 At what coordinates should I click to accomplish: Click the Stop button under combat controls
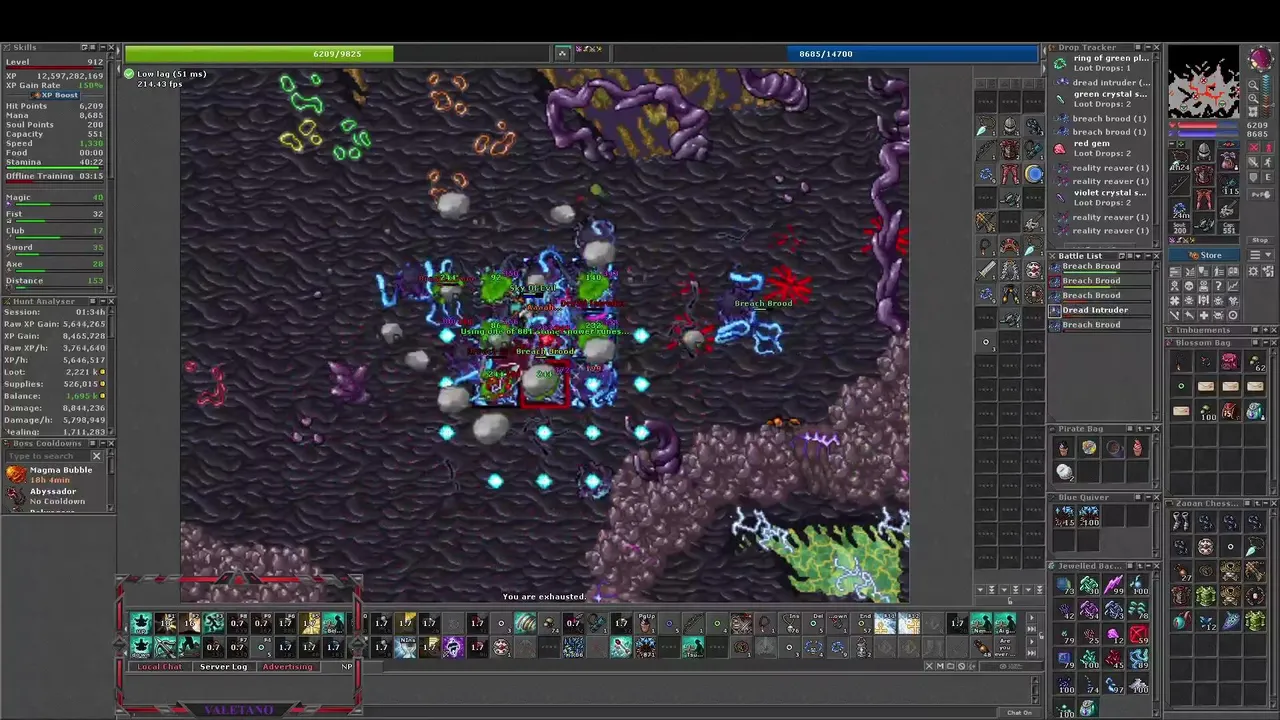coord(1260,240)
